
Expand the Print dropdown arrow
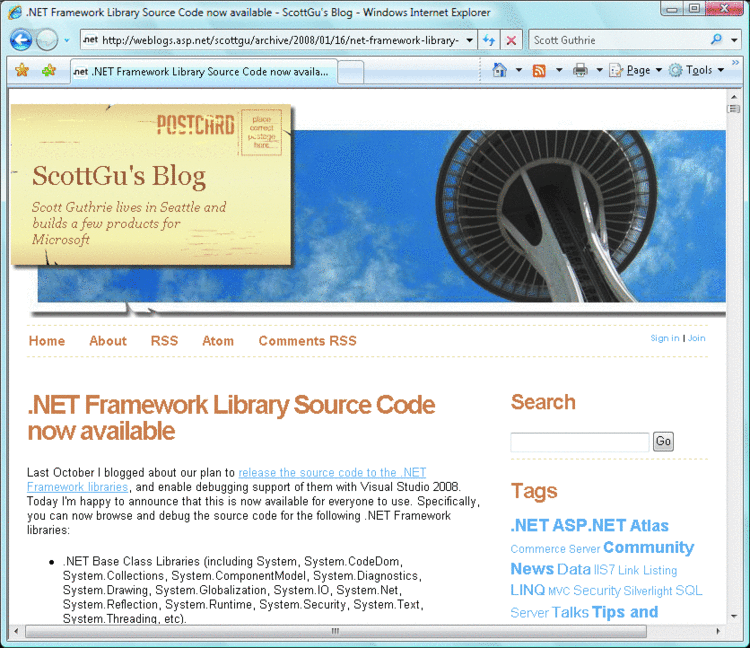(599, 70)
